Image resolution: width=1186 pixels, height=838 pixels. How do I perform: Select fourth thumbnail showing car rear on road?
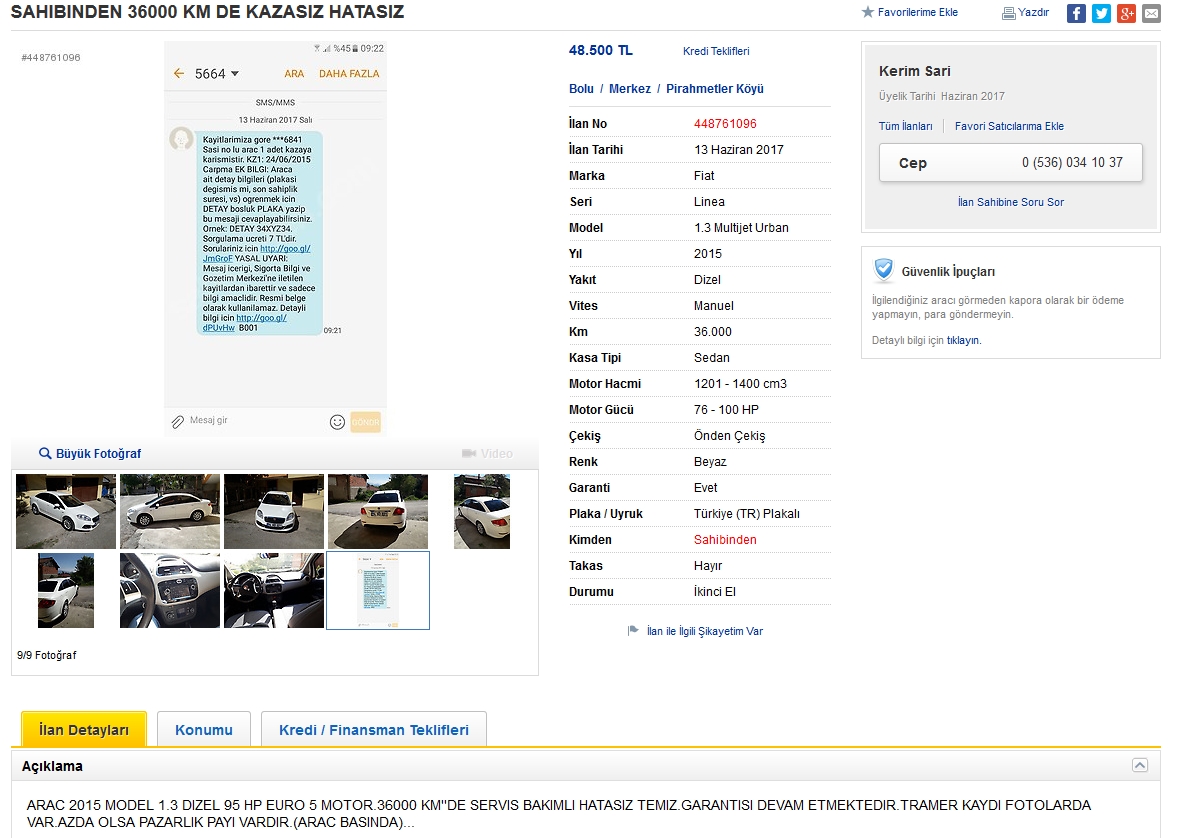pyautogui.click(x=378, y=511)
